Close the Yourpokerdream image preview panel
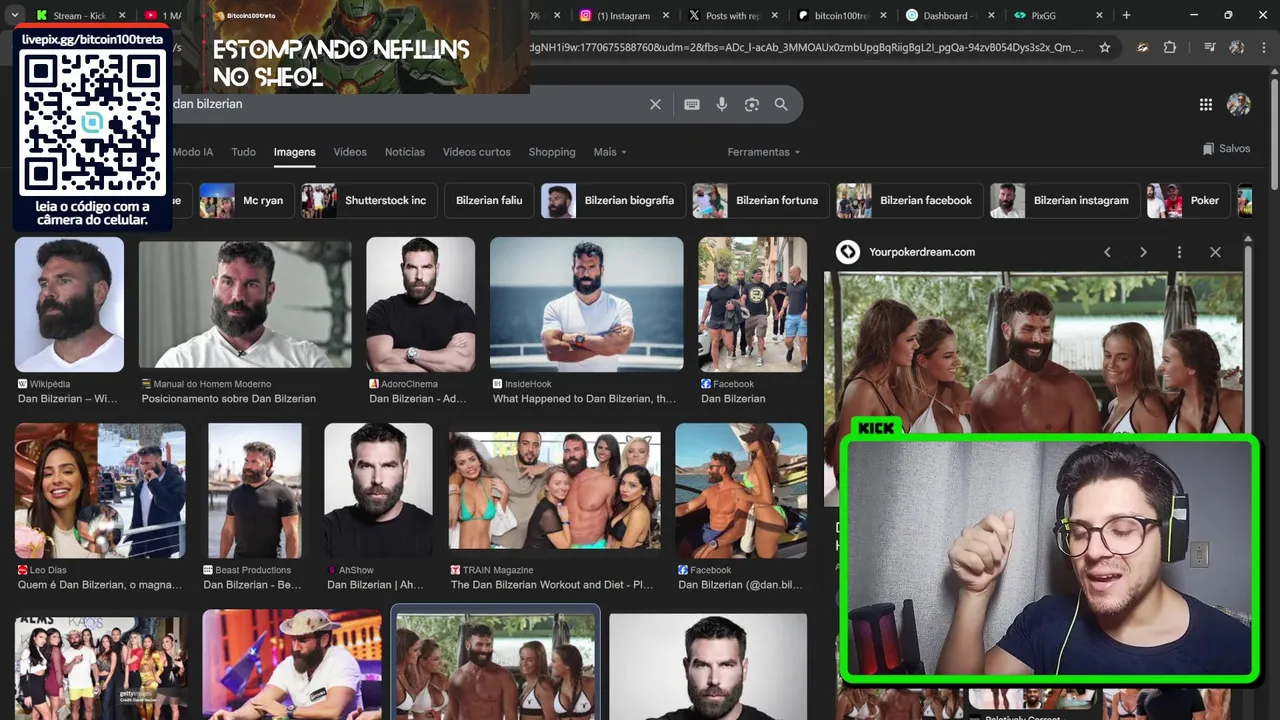The height and width of the screenshot is (720, 1280). tap(1215, 252)
